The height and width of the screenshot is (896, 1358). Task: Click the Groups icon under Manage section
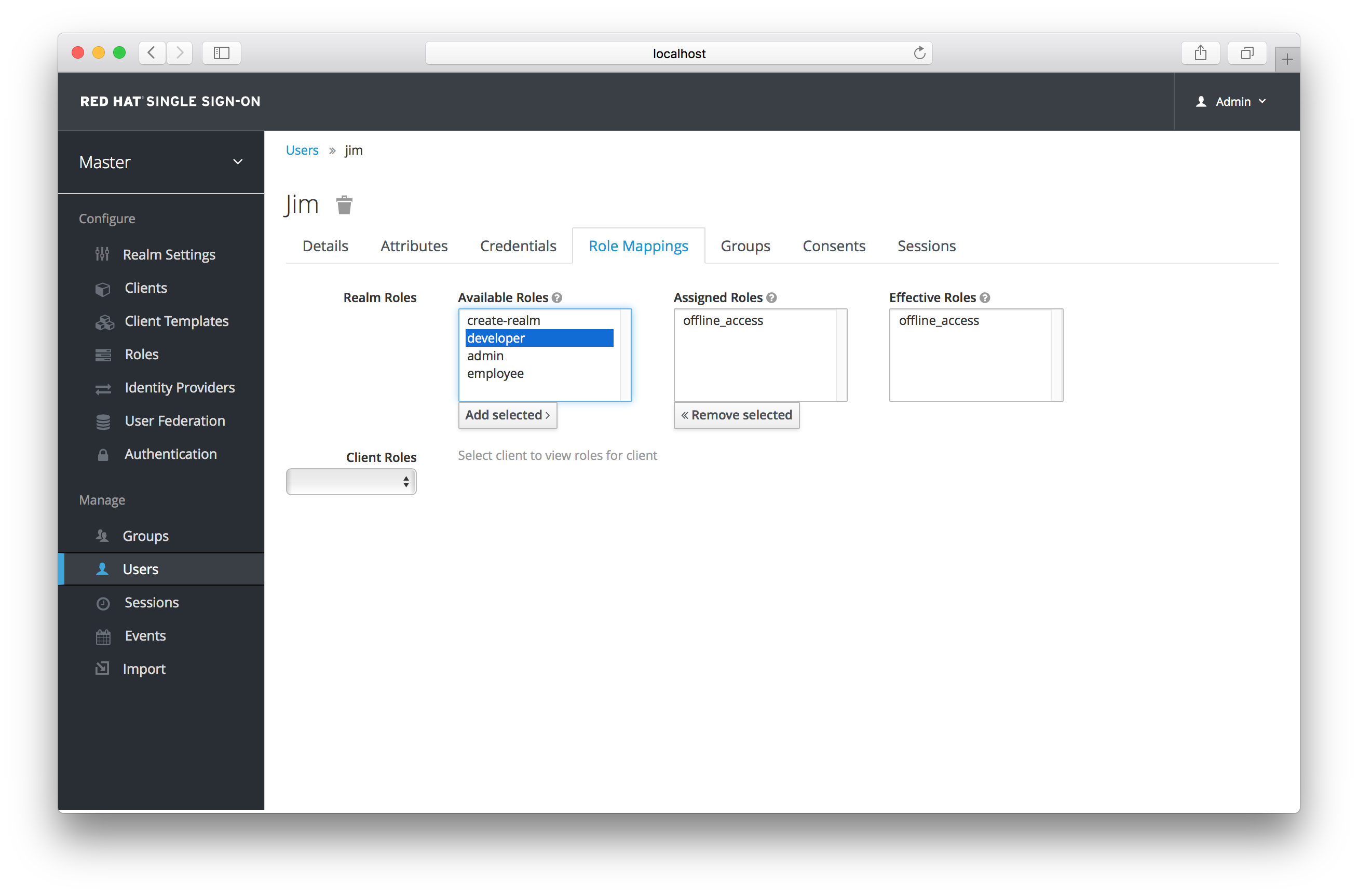104,535
